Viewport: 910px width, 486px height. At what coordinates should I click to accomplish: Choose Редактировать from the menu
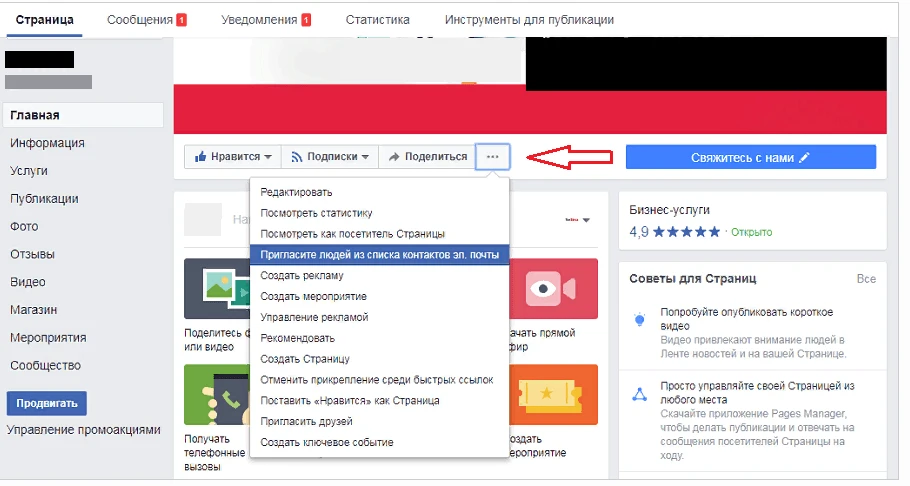click(x=380, y=192)
